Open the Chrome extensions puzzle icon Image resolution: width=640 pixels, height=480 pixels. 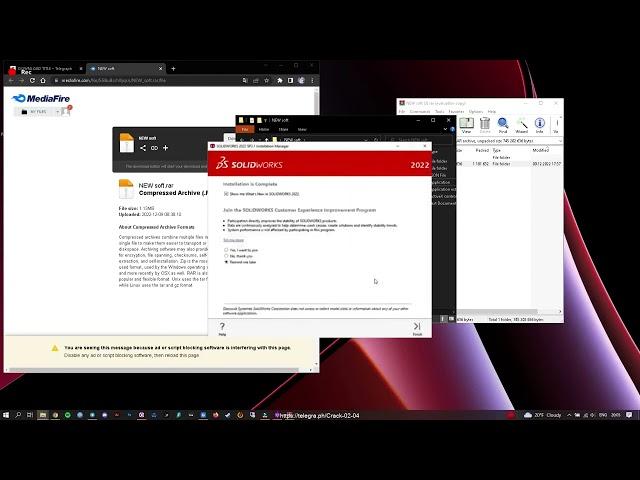point(280,80)
